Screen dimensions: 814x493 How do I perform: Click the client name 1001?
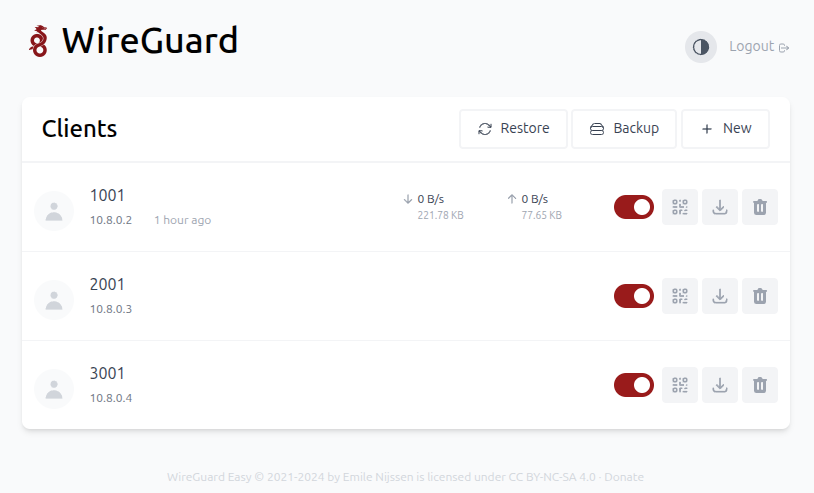[x=107, y=195]
